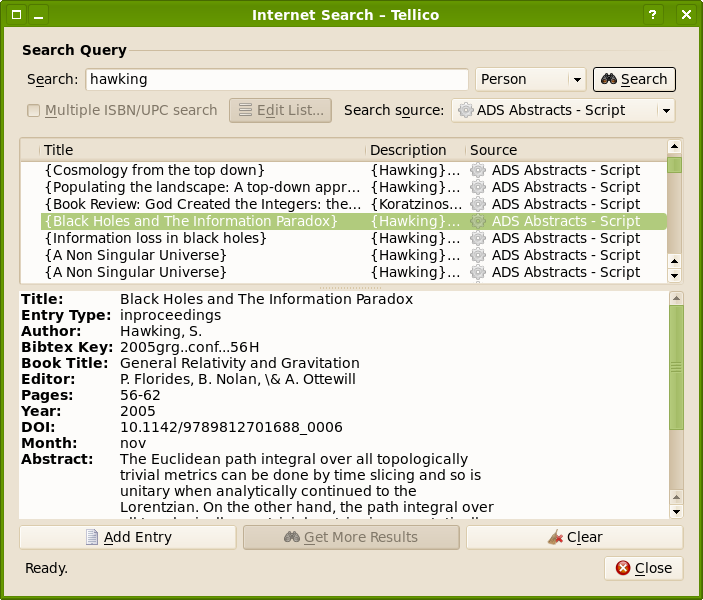
Task: Click the Pages value 56-62
Action: click(140, 395)
